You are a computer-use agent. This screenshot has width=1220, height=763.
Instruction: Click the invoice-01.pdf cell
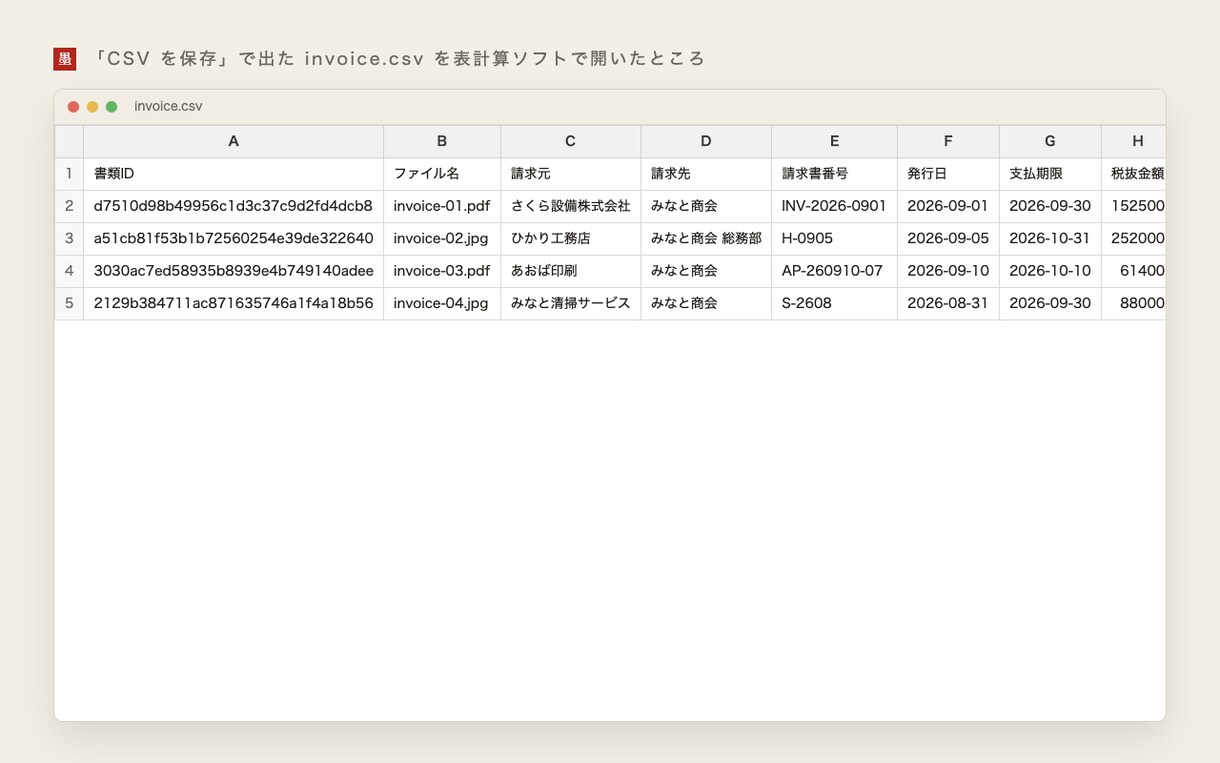(442, 206)
